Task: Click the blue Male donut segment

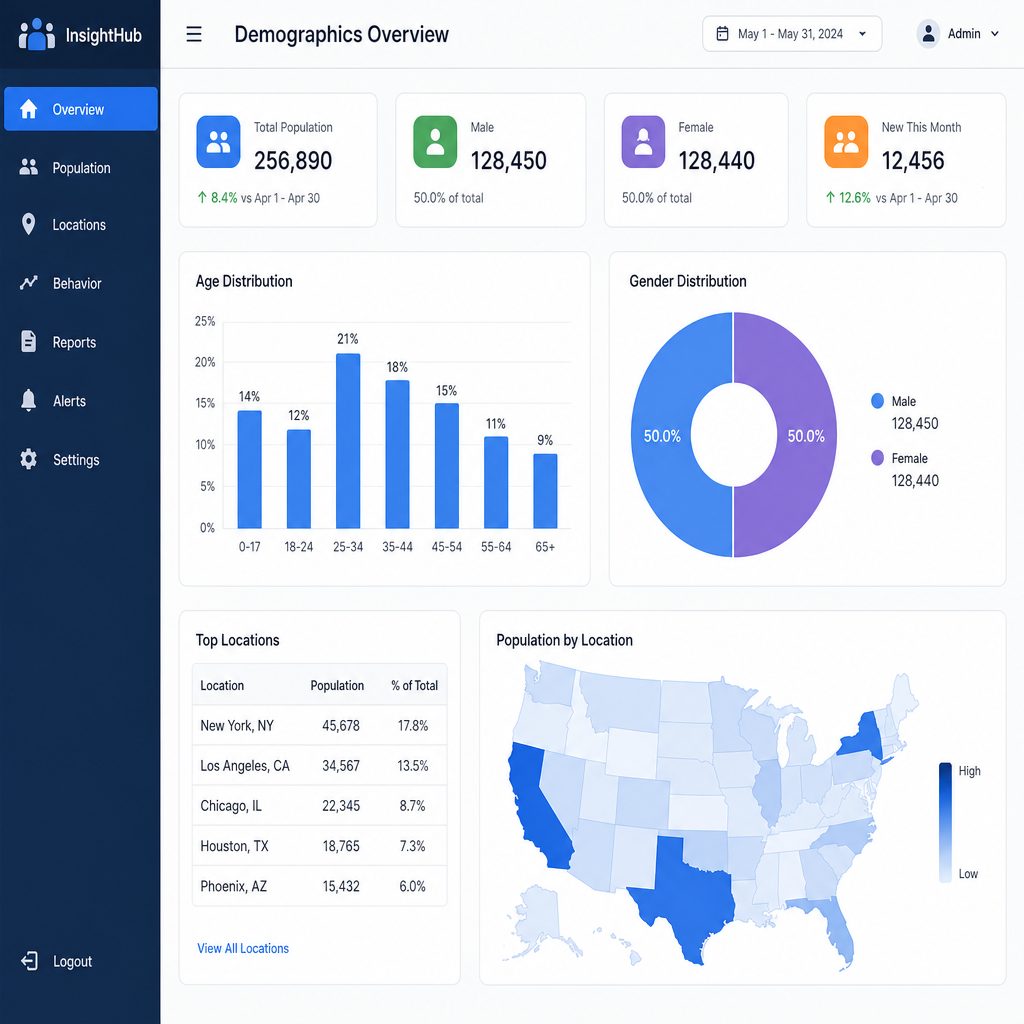Action: 660,434
